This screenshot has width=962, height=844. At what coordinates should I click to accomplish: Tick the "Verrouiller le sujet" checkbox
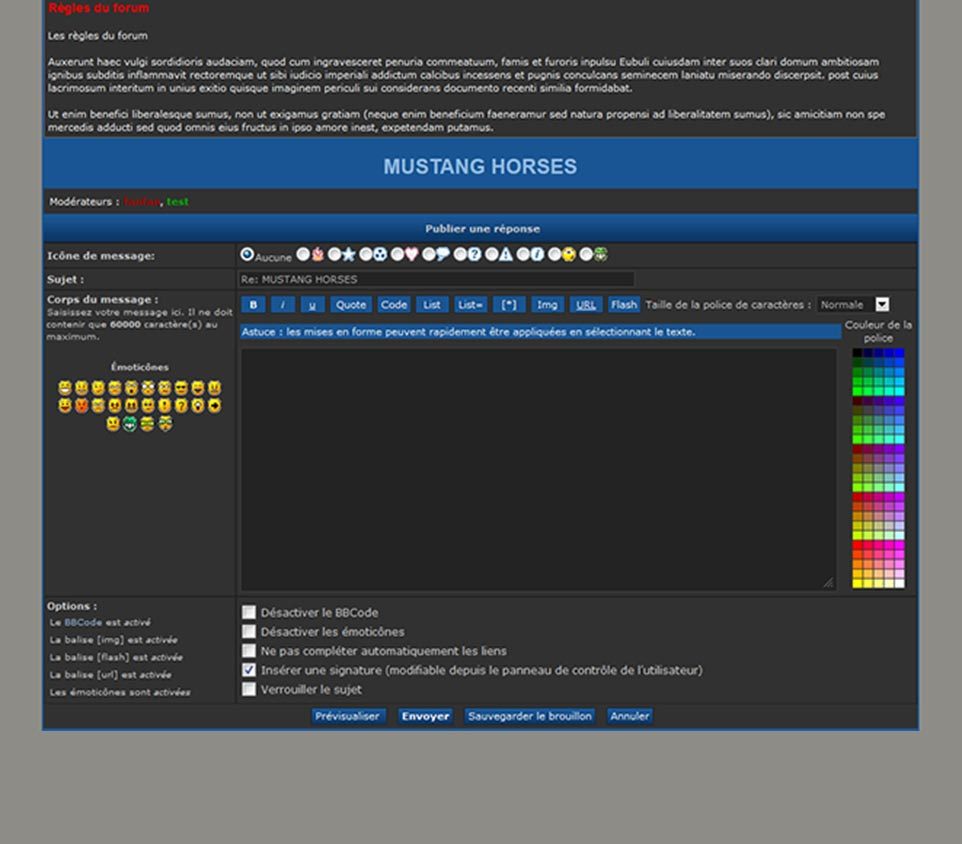click(249, 689)
